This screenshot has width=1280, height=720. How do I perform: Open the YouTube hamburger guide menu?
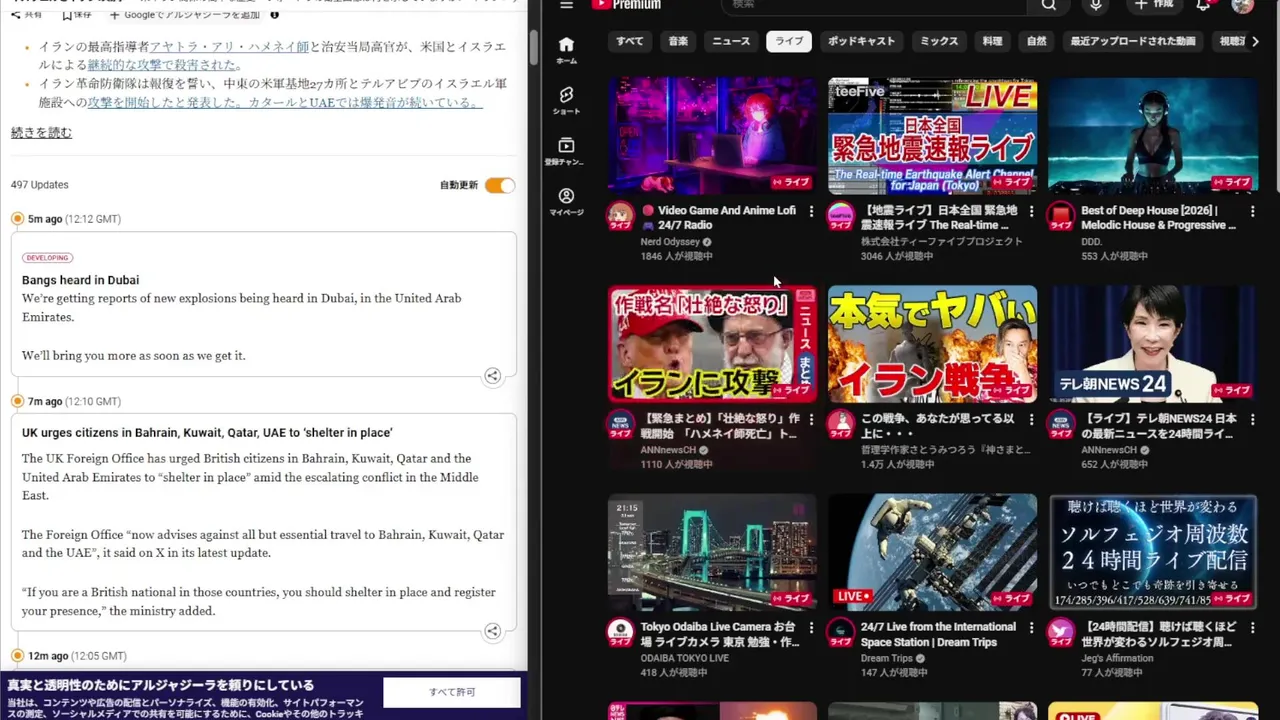(566, 5)
